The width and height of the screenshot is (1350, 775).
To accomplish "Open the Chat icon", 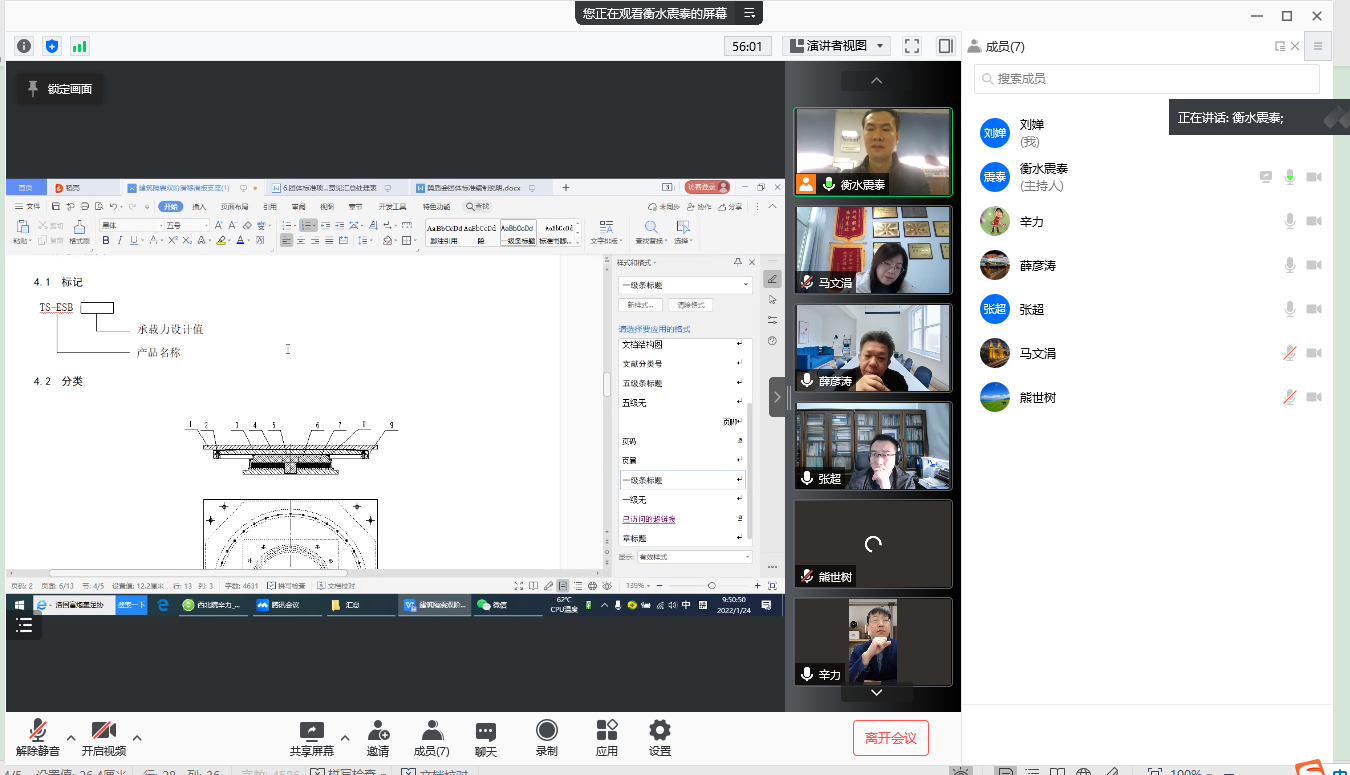I will click(486, 731).
